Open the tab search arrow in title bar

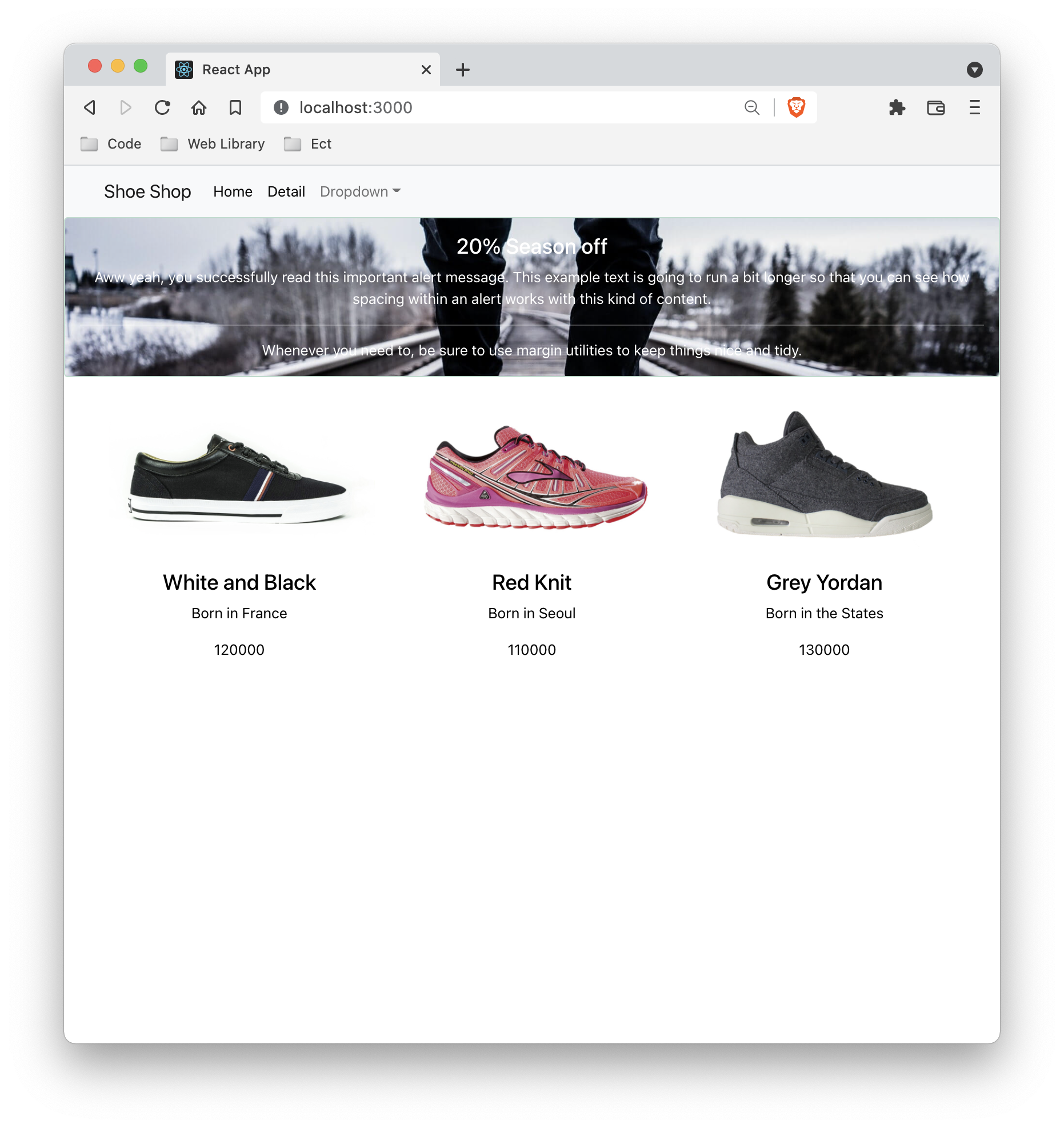pos(975,70)
